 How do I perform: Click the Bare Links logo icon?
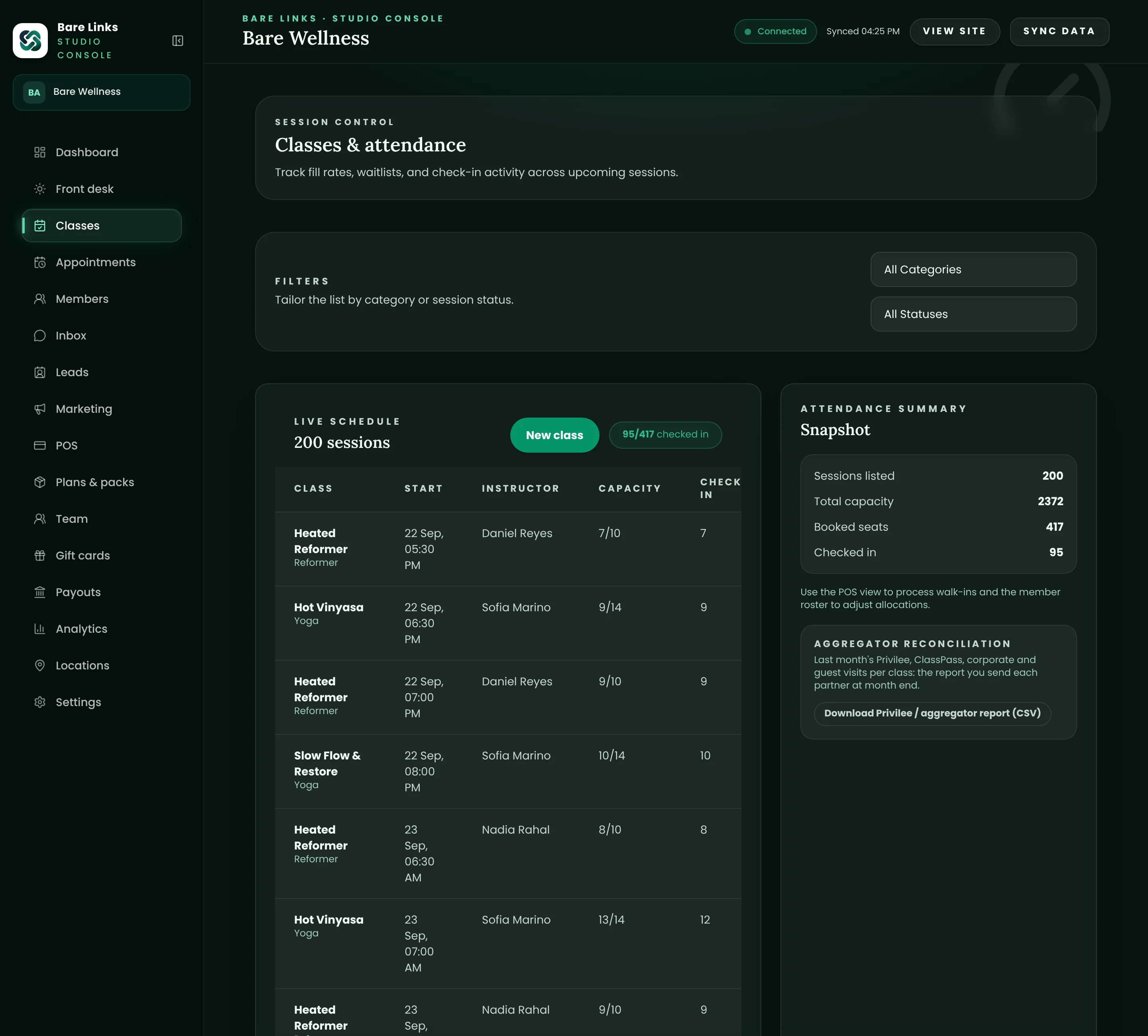30,40
